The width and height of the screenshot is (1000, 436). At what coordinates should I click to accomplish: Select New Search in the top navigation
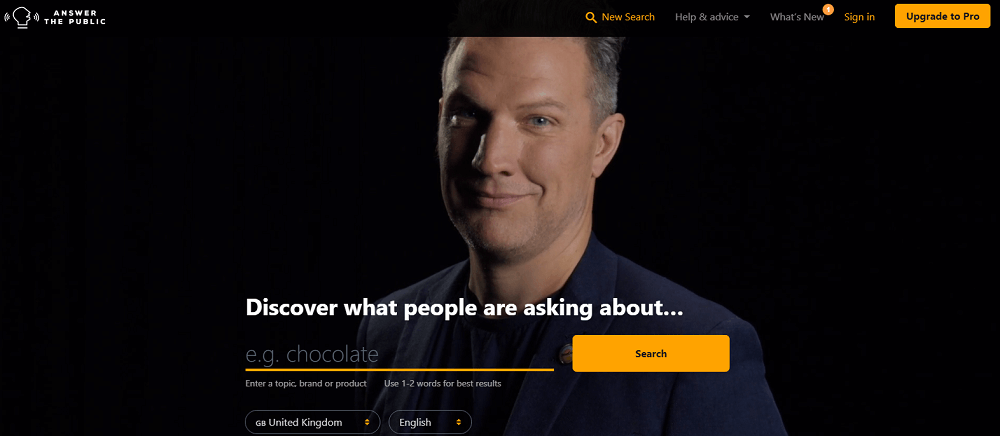pos(620,17)
